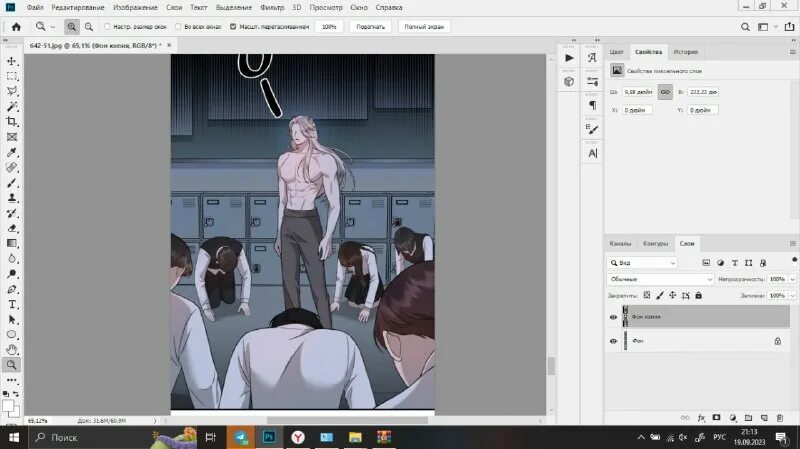Viewport: 800px width, 449px height.
Task: Select the Zoom tool in left toolbar
Action: tap(12, 365)
